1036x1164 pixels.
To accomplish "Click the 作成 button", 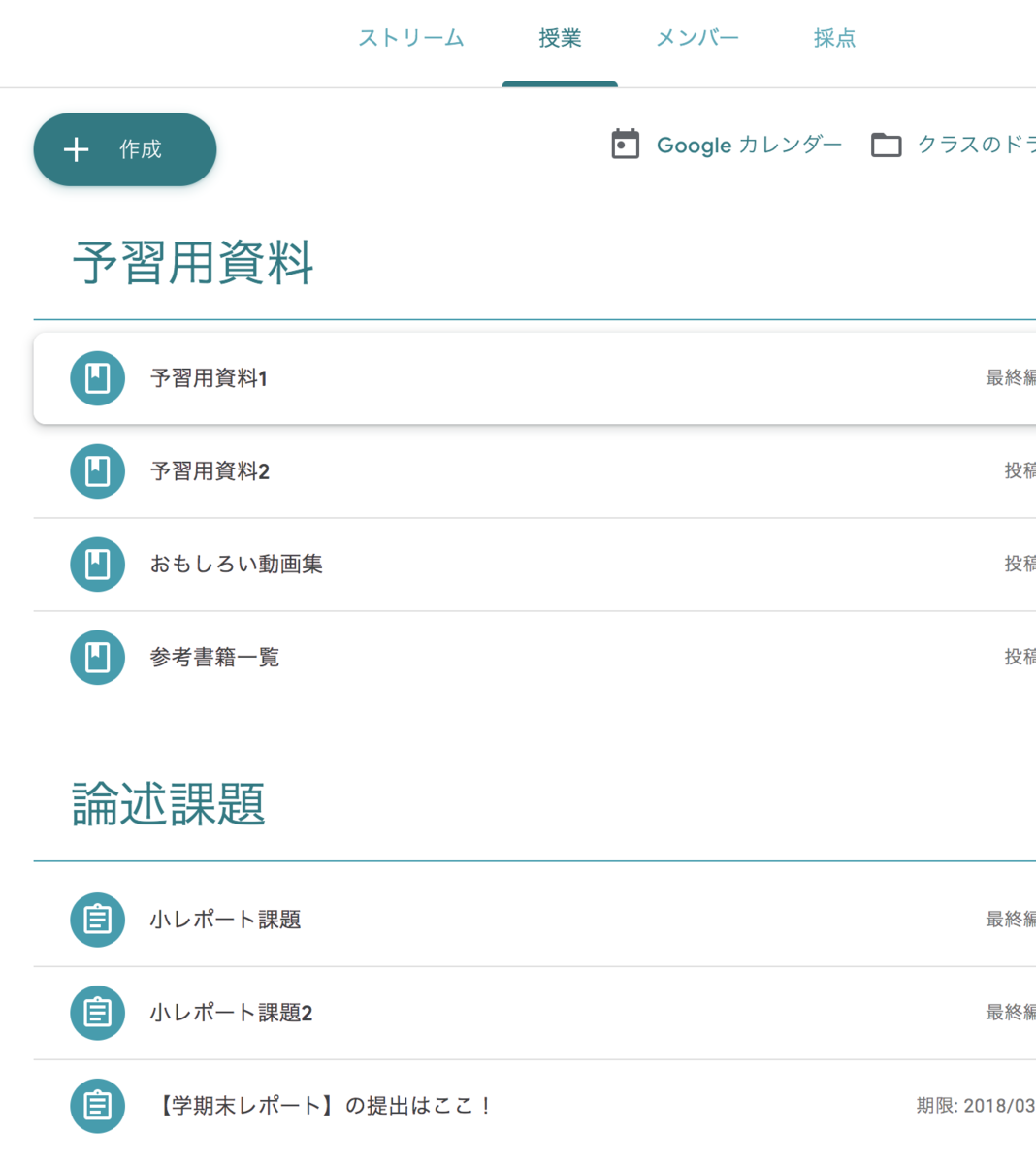I will tap(124, 149).
